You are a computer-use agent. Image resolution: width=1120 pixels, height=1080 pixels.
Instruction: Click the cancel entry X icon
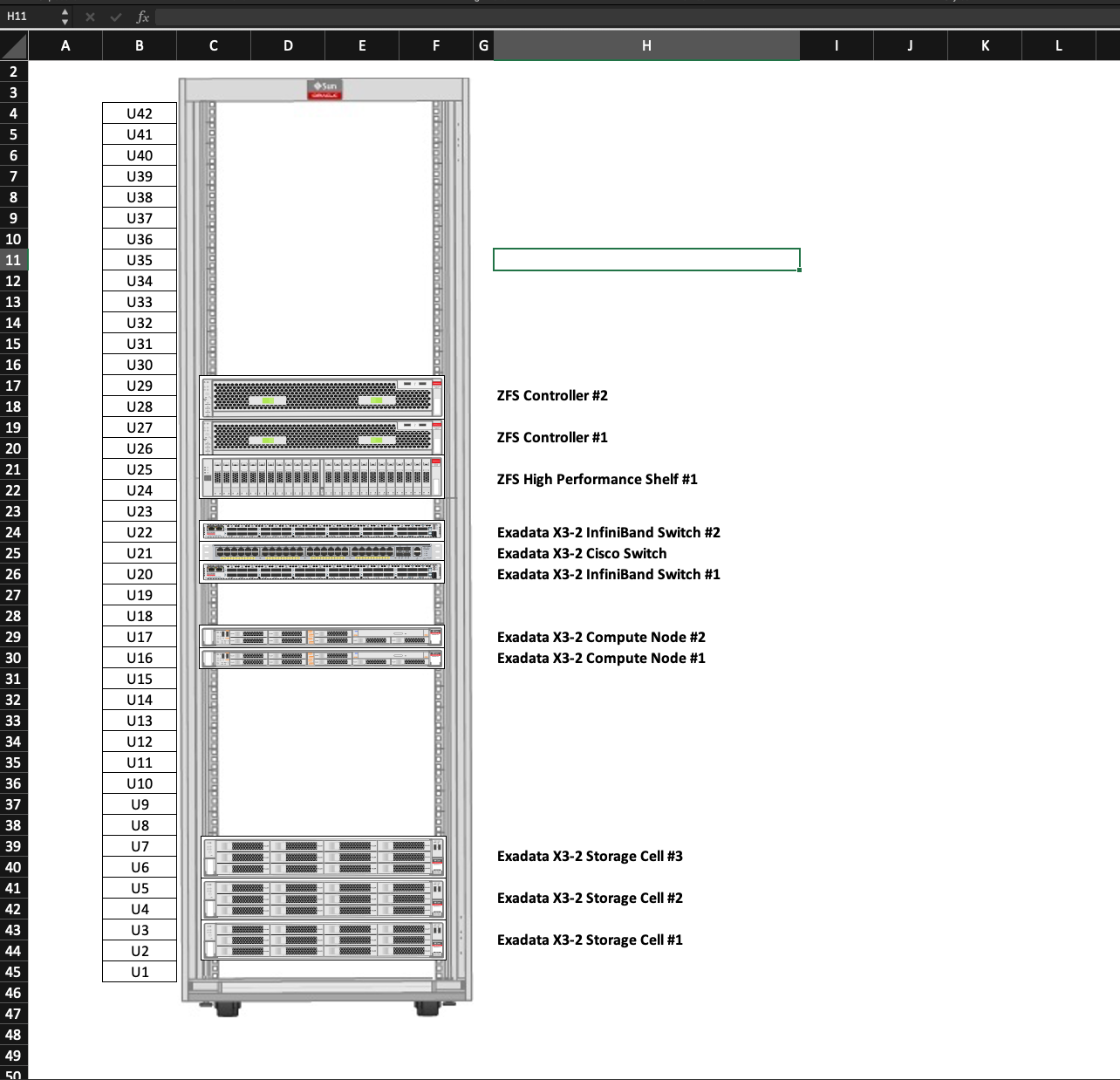coord(91,17)
